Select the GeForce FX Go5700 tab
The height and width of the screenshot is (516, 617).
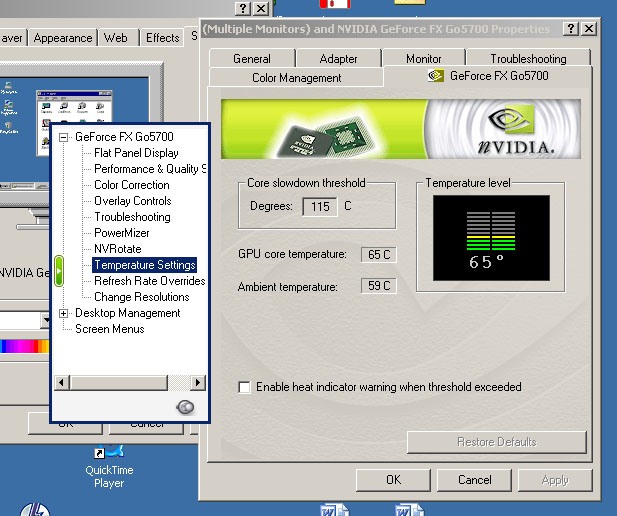(488, 76)
